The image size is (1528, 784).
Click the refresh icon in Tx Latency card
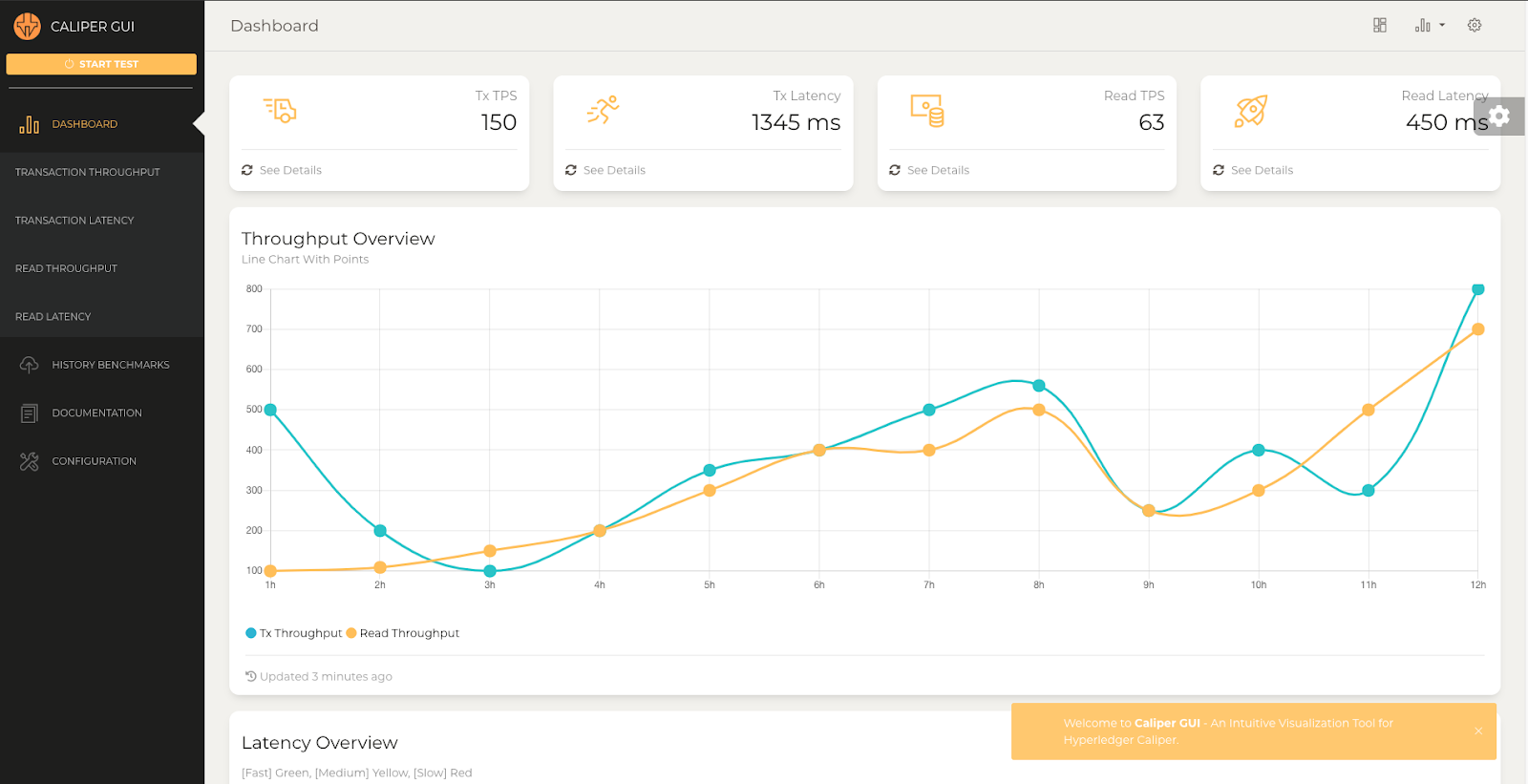click(x=571, y=170)
